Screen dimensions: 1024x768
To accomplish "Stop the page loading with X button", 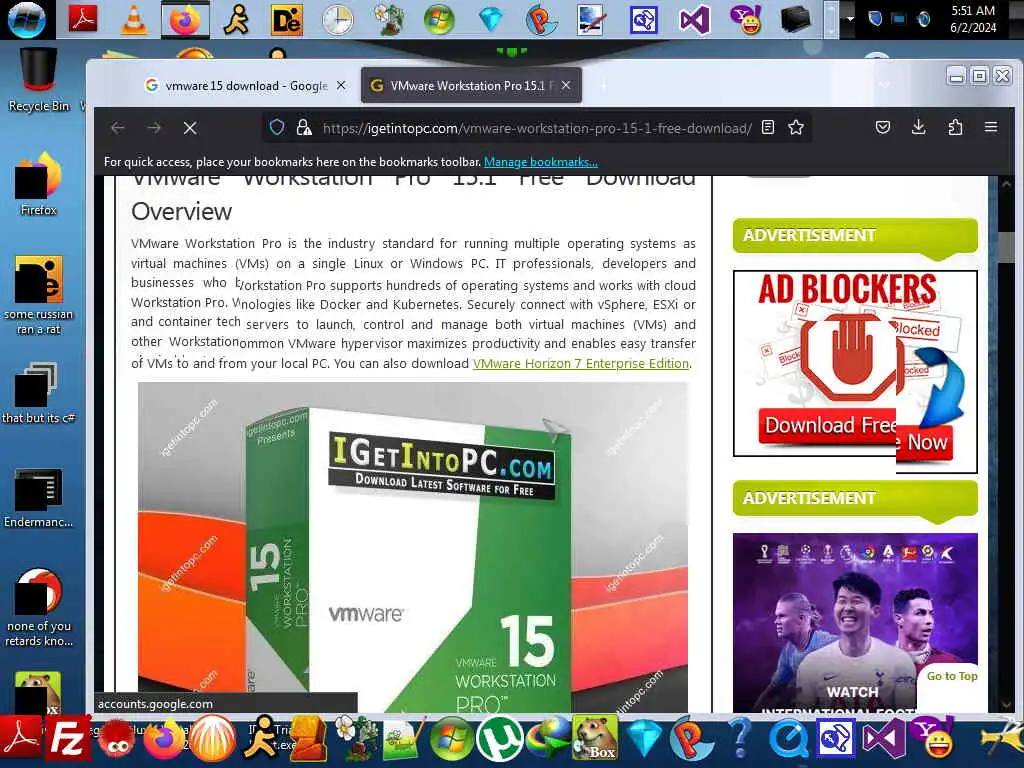I will (x=190, y=128).
